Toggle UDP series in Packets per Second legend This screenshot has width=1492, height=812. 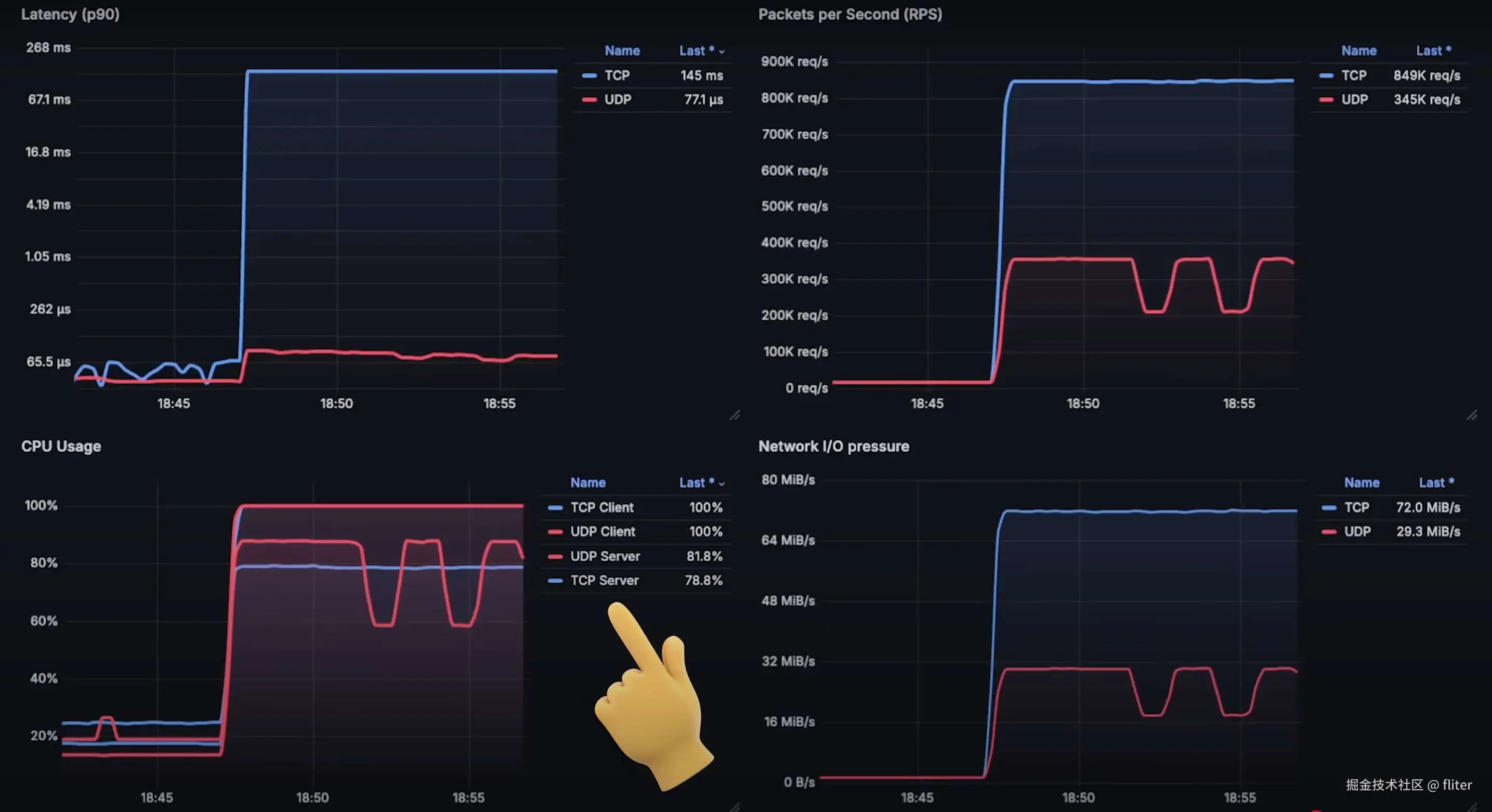click(1354, 100)
